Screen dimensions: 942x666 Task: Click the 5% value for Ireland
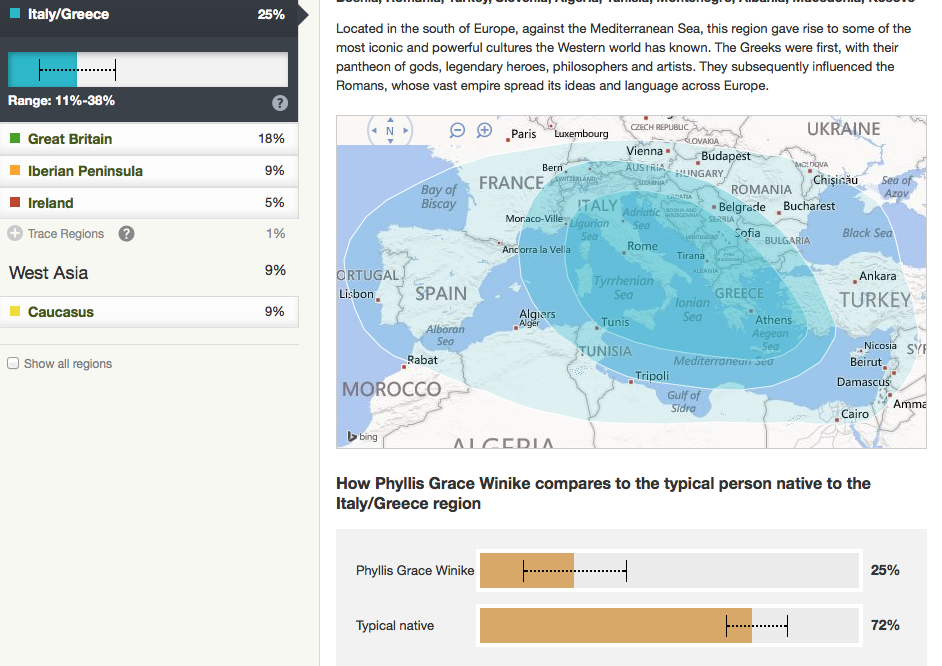coord(275,203)
